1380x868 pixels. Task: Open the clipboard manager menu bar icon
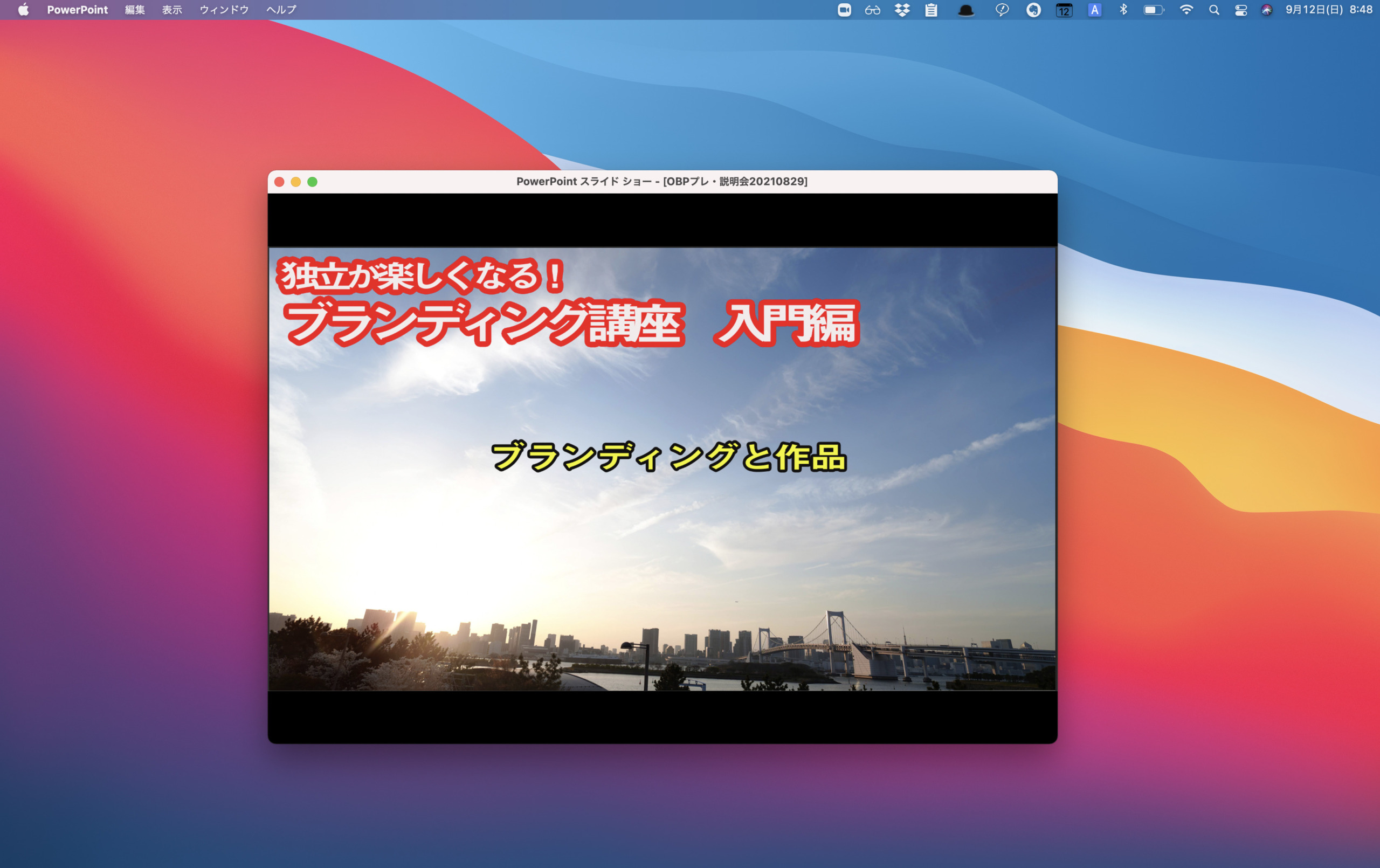[x=931, y=10]
